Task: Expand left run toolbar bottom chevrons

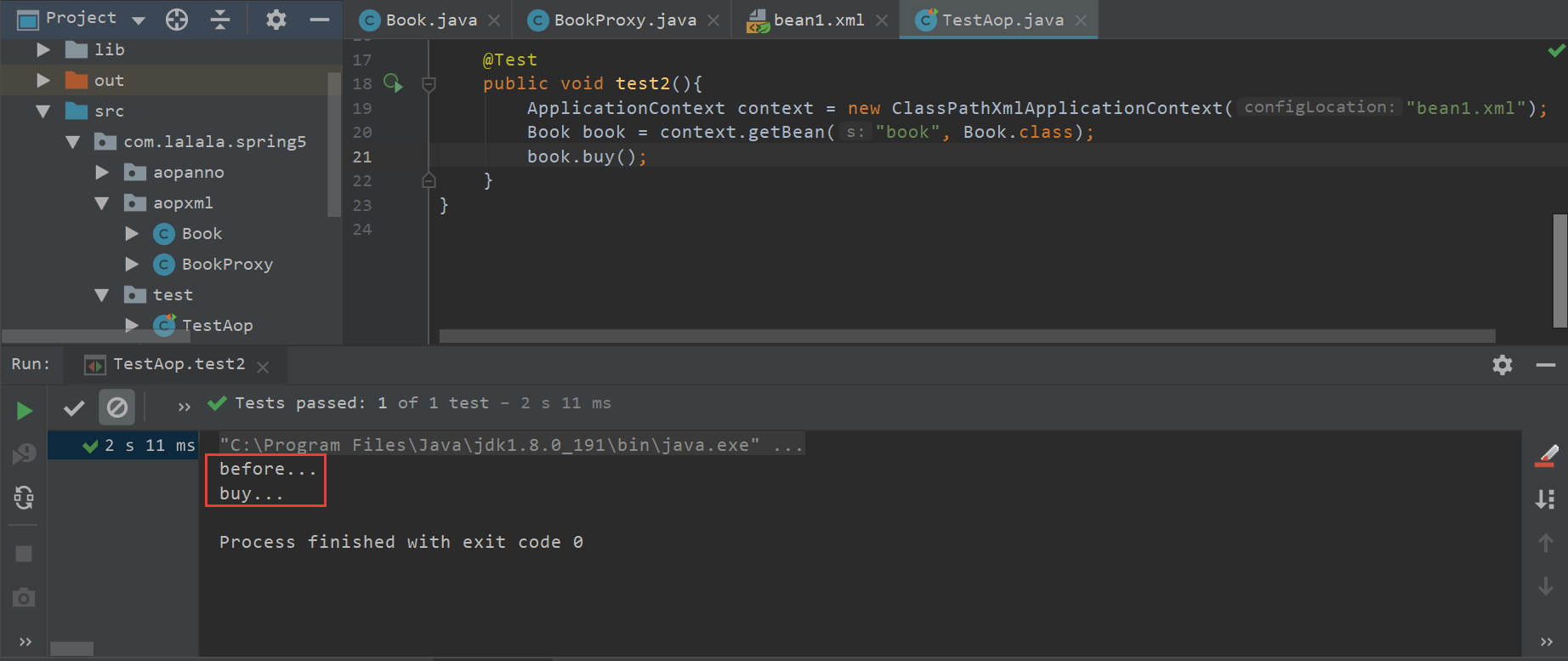Action: pos(25,641)
